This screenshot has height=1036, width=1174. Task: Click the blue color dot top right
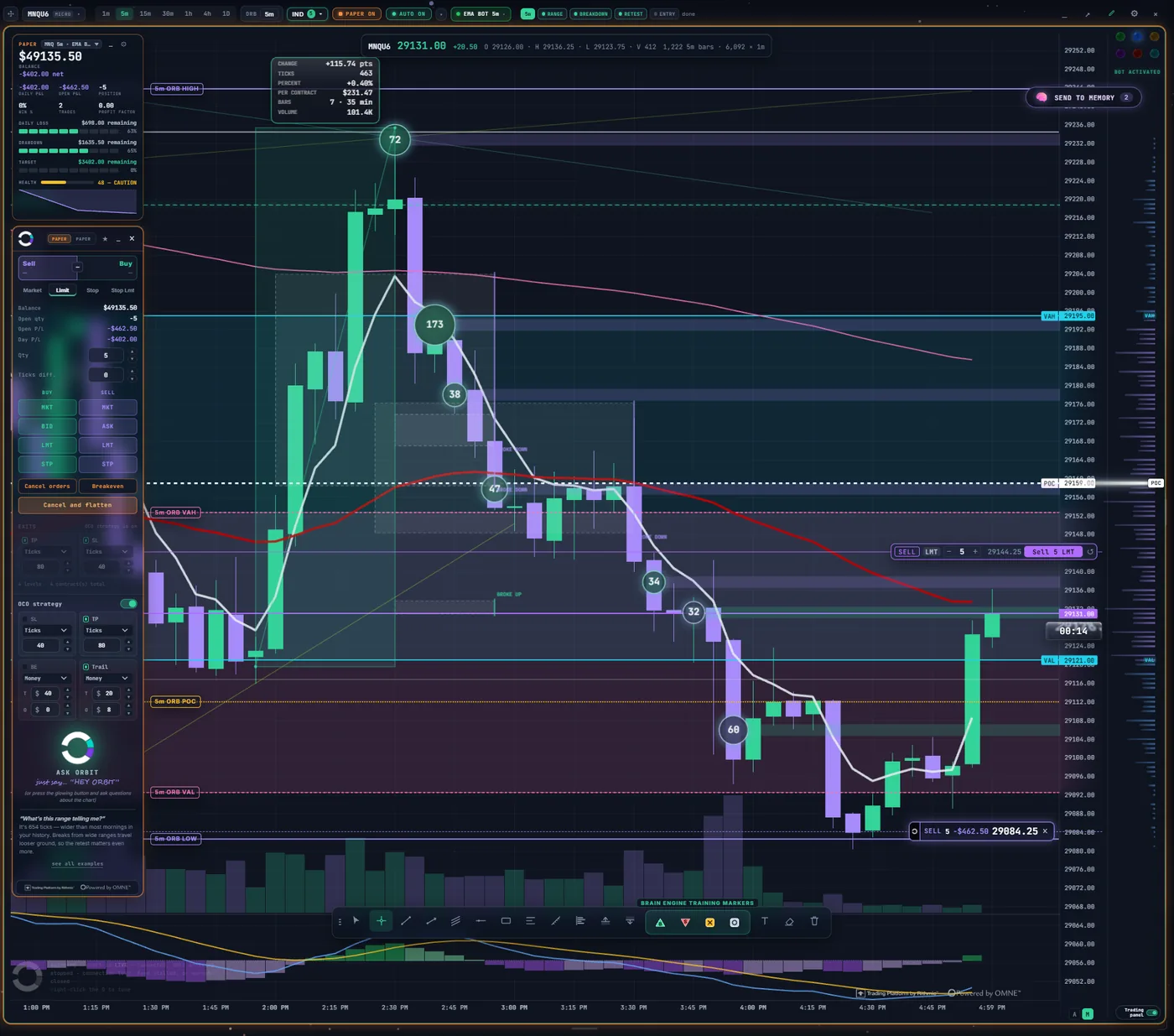[x=1137, y=37]
